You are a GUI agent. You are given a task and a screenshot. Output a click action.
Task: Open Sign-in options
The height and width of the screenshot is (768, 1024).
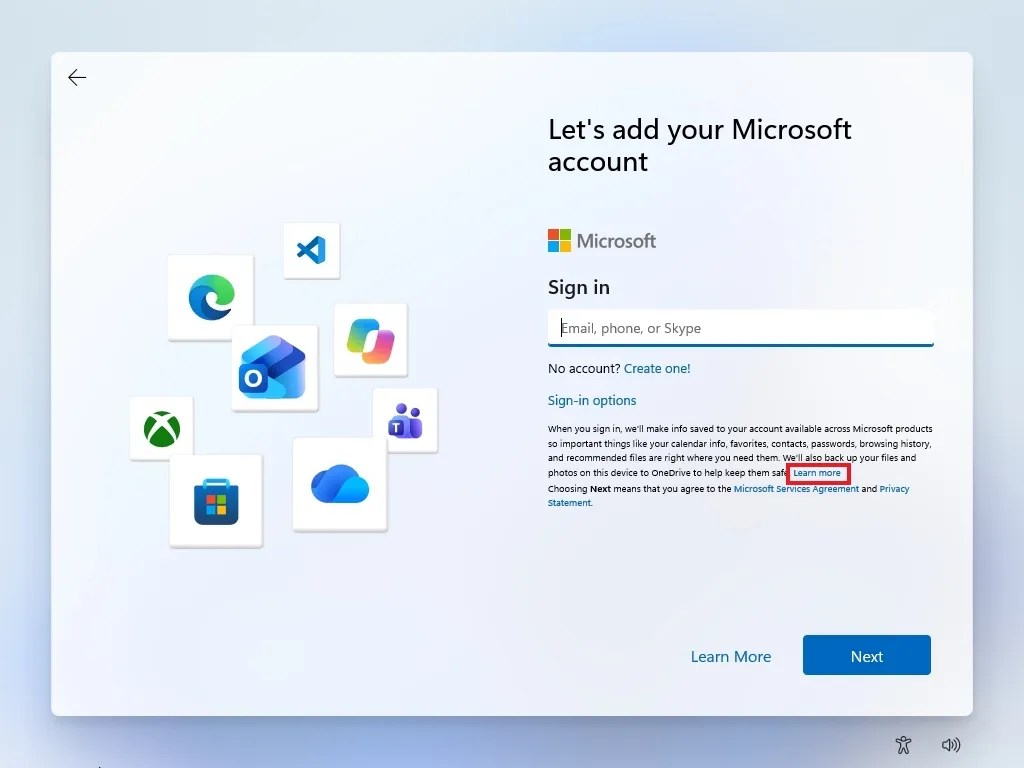click(592, 400)
